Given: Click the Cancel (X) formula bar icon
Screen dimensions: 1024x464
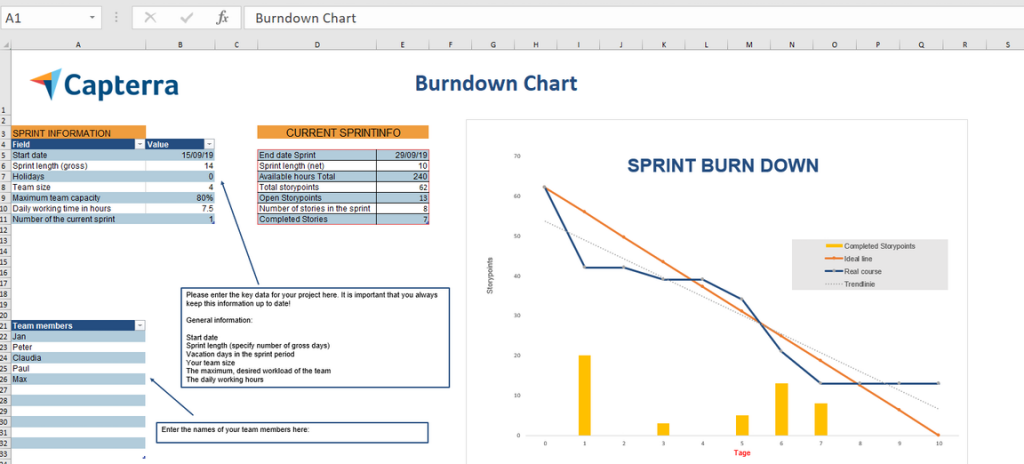Looking at the screenshot, I should (150, 18).
